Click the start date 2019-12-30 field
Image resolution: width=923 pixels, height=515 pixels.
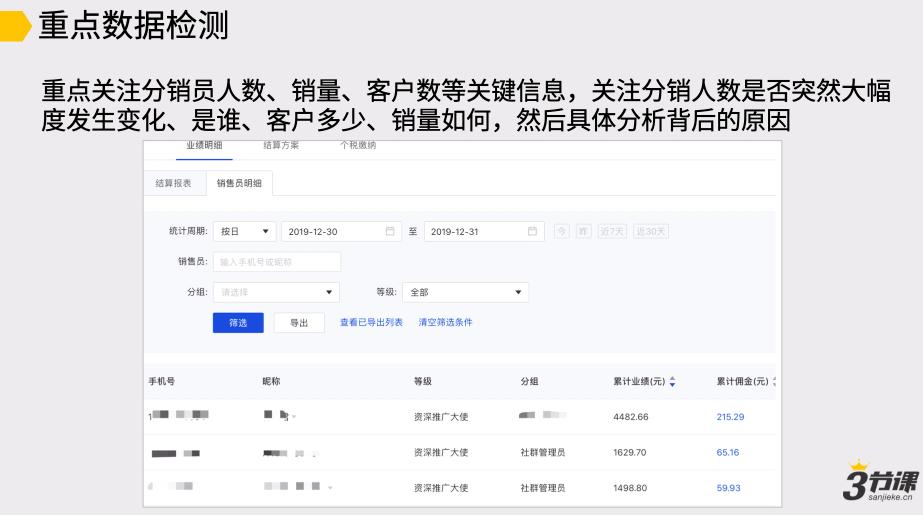[341, 231]
